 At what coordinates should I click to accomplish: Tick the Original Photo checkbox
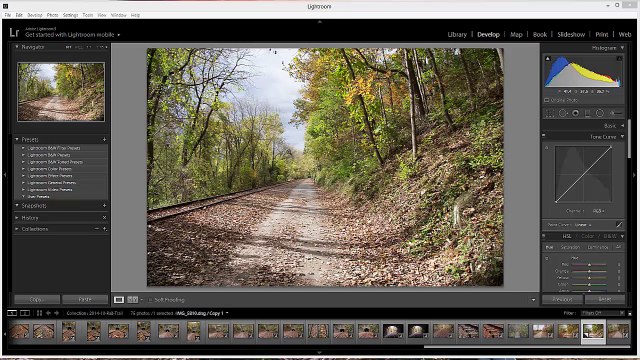[547, 100]
